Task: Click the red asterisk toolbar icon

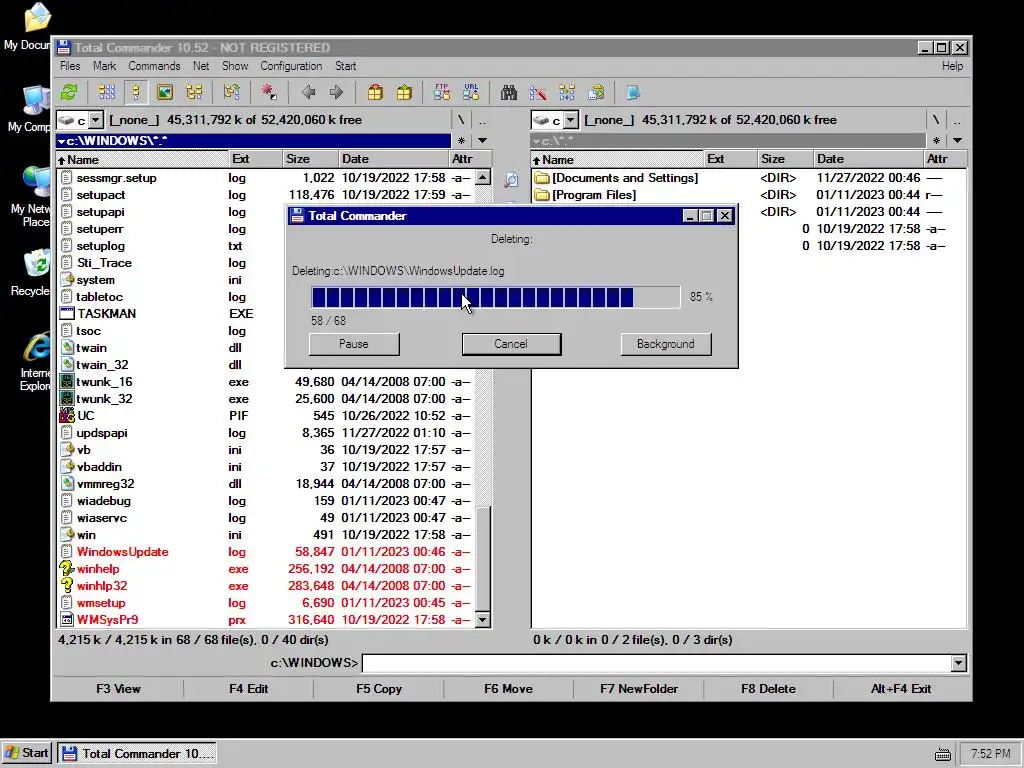Action: 269,92
